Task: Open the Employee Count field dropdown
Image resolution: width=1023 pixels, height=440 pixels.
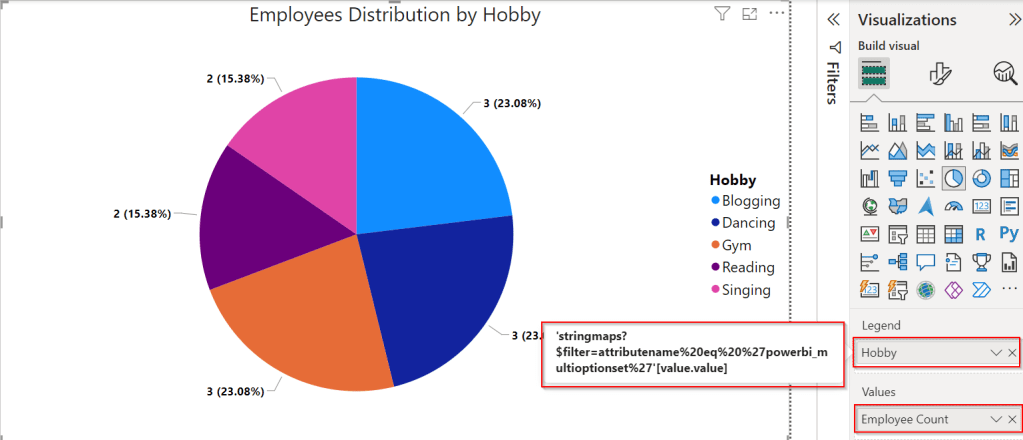Action: coord(995,420)
